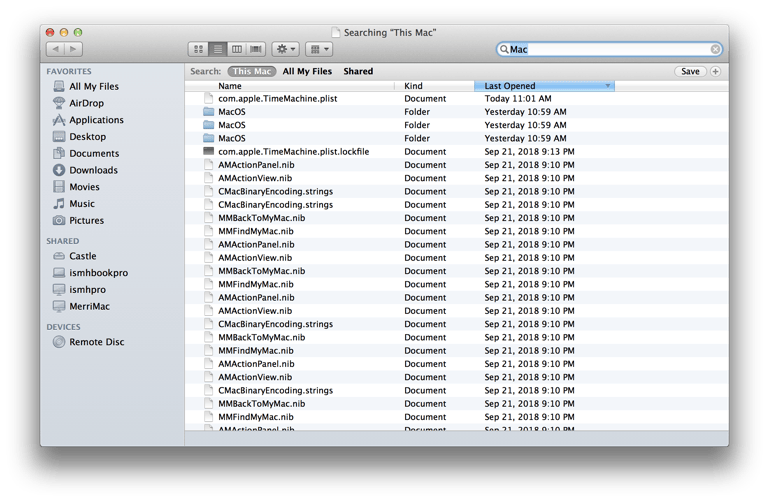This screenshot has width=769, height=502.
Task: Select shared computer ismhpro
Action: pyautogui.click(x=79, y=289)
